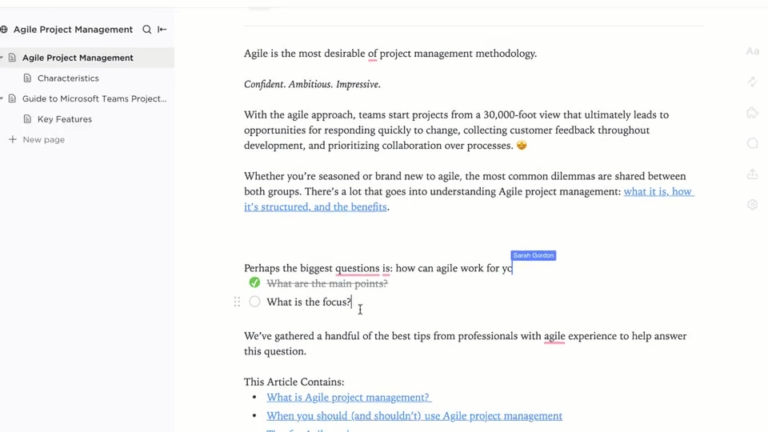The height and width of the screenshot is (432, 768).
Task: Collapse the Guide to Microsoft Teams Project tree
Action: (2, 99)
